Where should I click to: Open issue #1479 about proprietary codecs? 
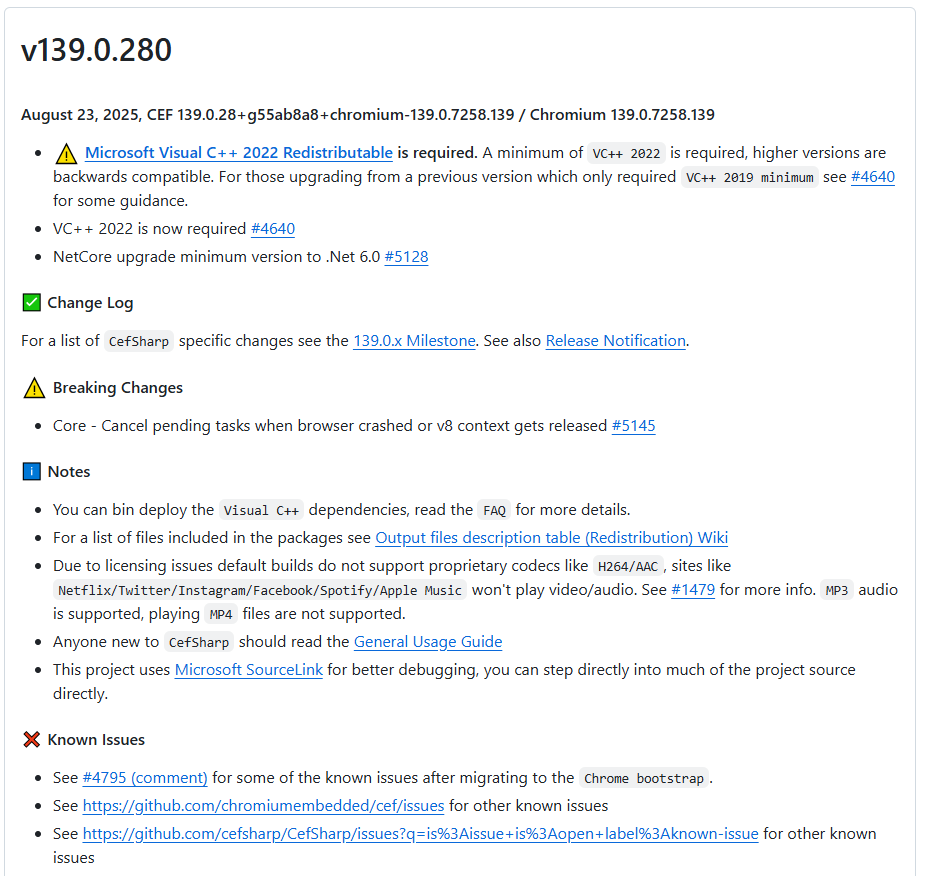point(693,590)
